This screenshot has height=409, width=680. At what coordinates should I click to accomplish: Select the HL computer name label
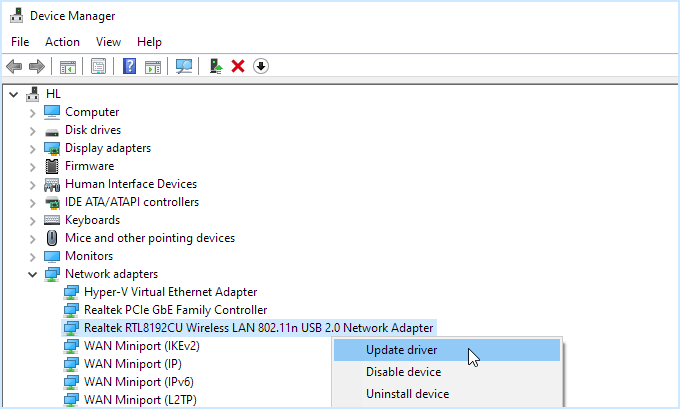(53, 94)
